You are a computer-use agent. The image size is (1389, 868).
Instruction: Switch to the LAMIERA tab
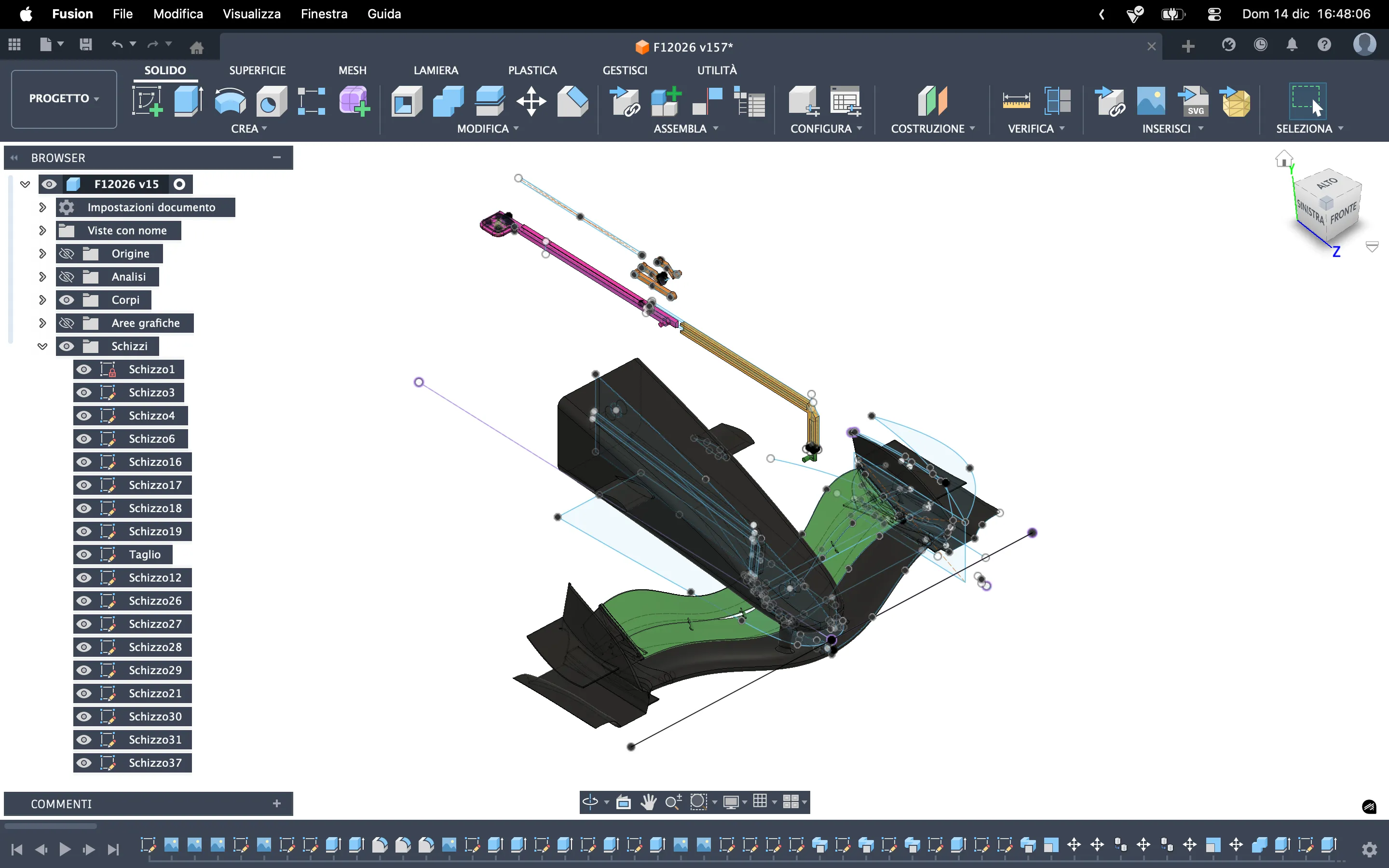pos(436,70)
